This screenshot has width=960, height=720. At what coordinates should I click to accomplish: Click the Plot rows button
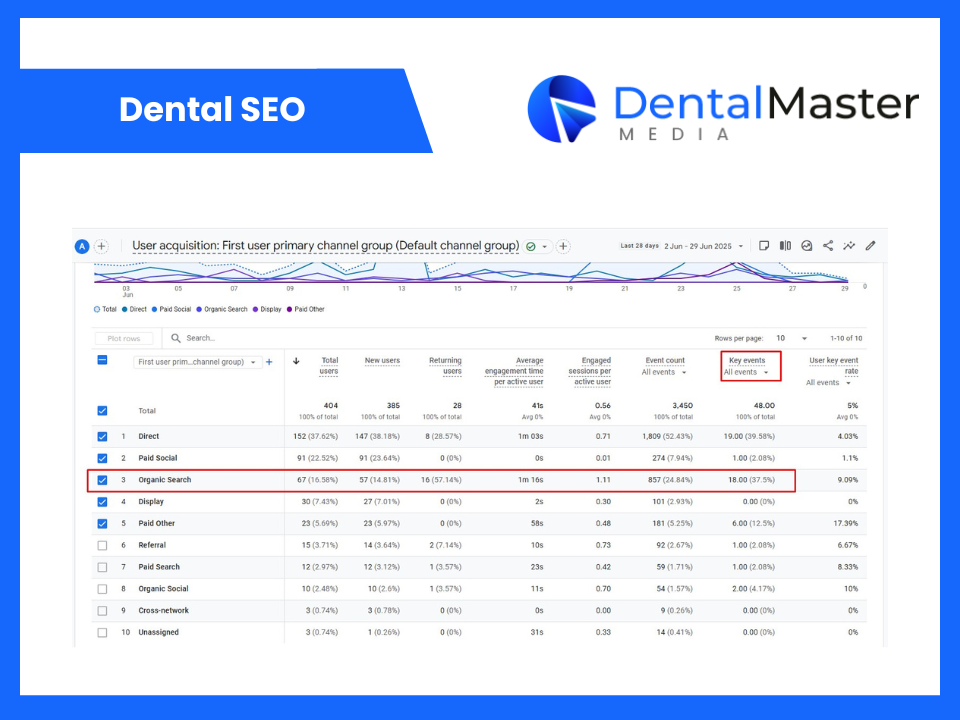coord(124,339)
